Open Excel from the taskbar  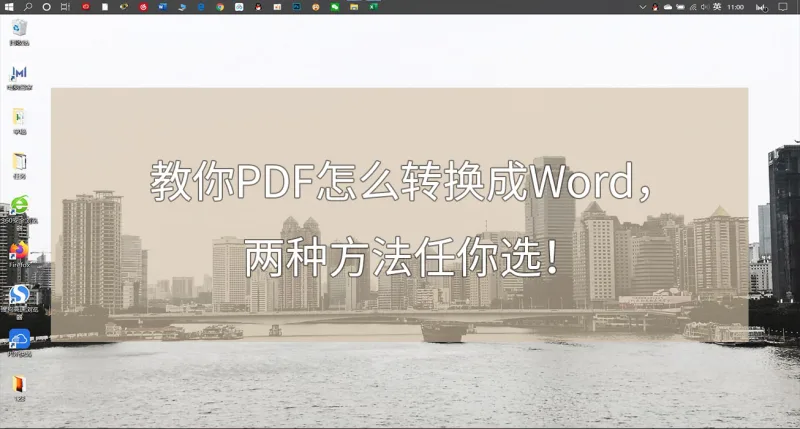click(x=373, y=7)
